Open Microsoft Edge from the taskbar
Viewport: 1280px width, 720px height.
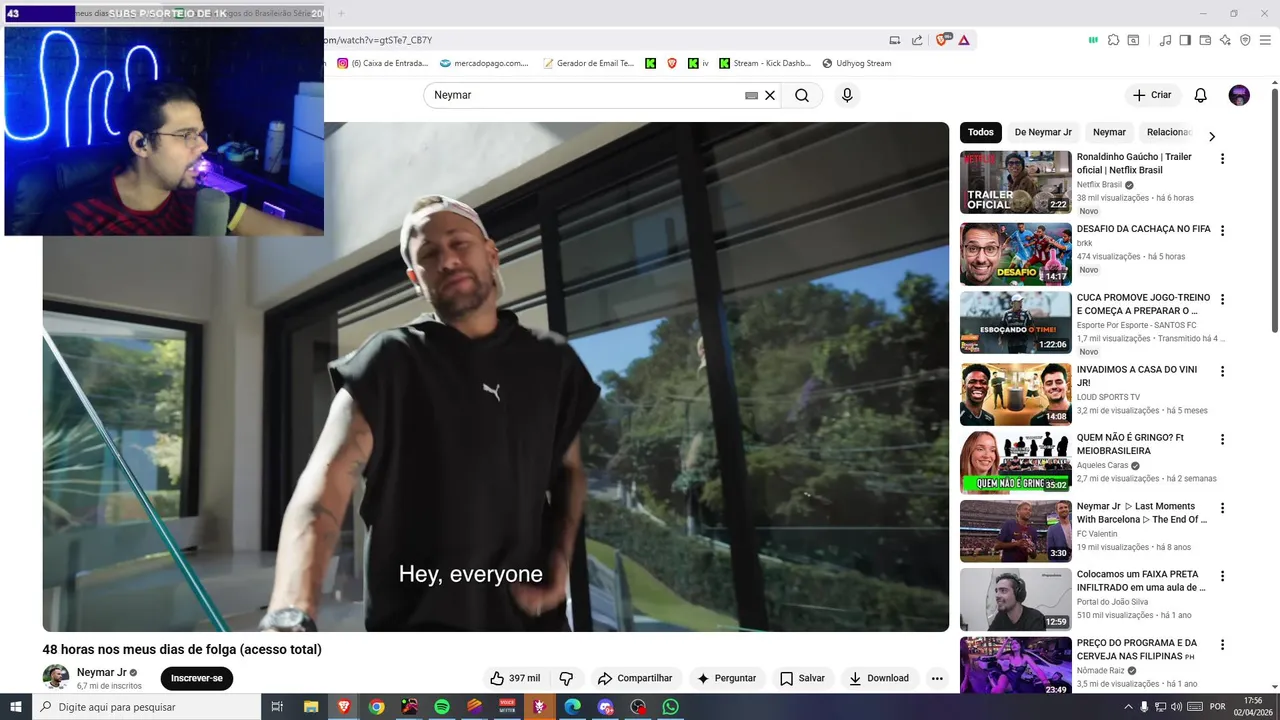click(572, 707)
